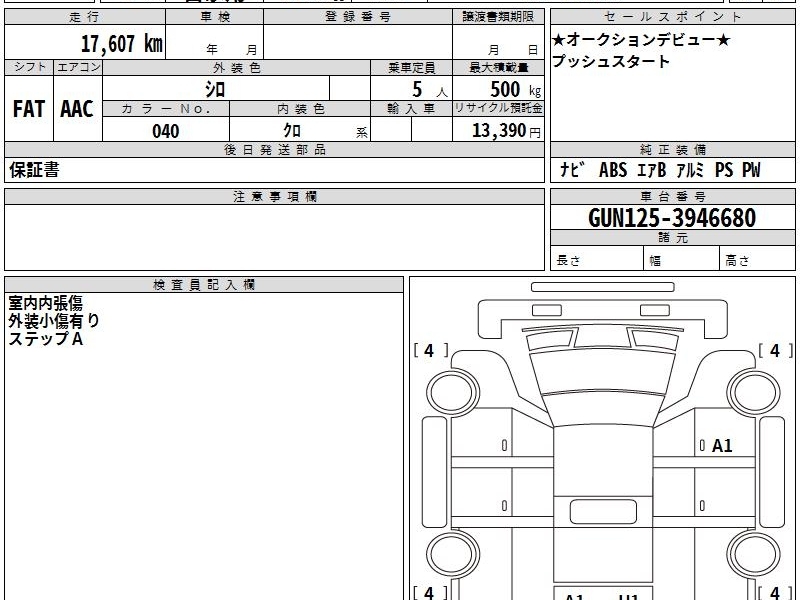This screenshot has width=800, height=600.
Task: Click the max load 500 kg
Action: pyautogui.click(x=515, y=89)
